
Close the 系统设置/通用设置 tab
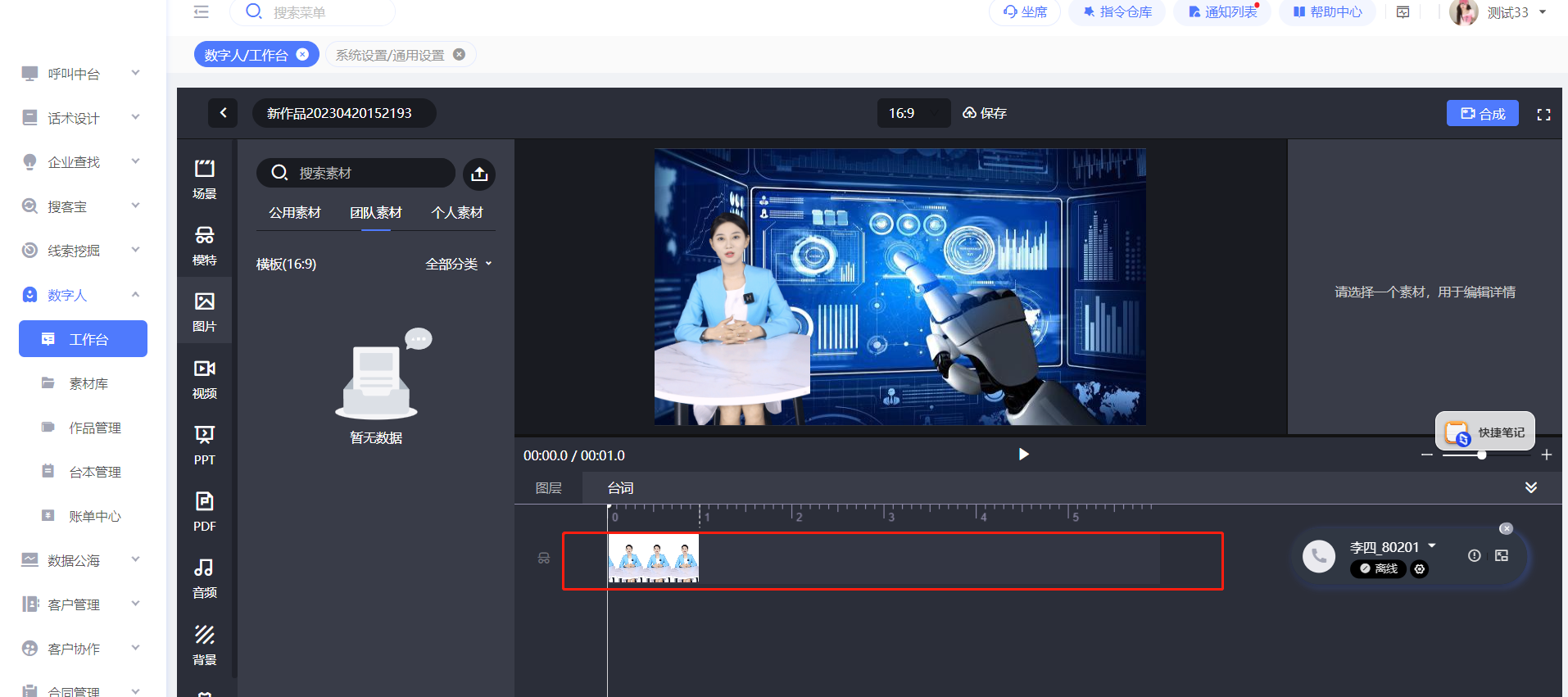tap(459, 54)
